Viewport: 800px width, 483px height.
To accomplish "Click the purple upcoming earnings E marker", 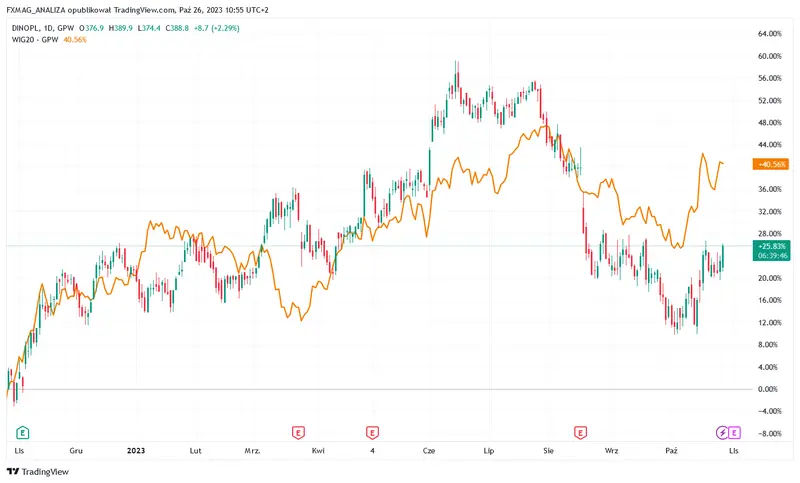I will point(736,432).
